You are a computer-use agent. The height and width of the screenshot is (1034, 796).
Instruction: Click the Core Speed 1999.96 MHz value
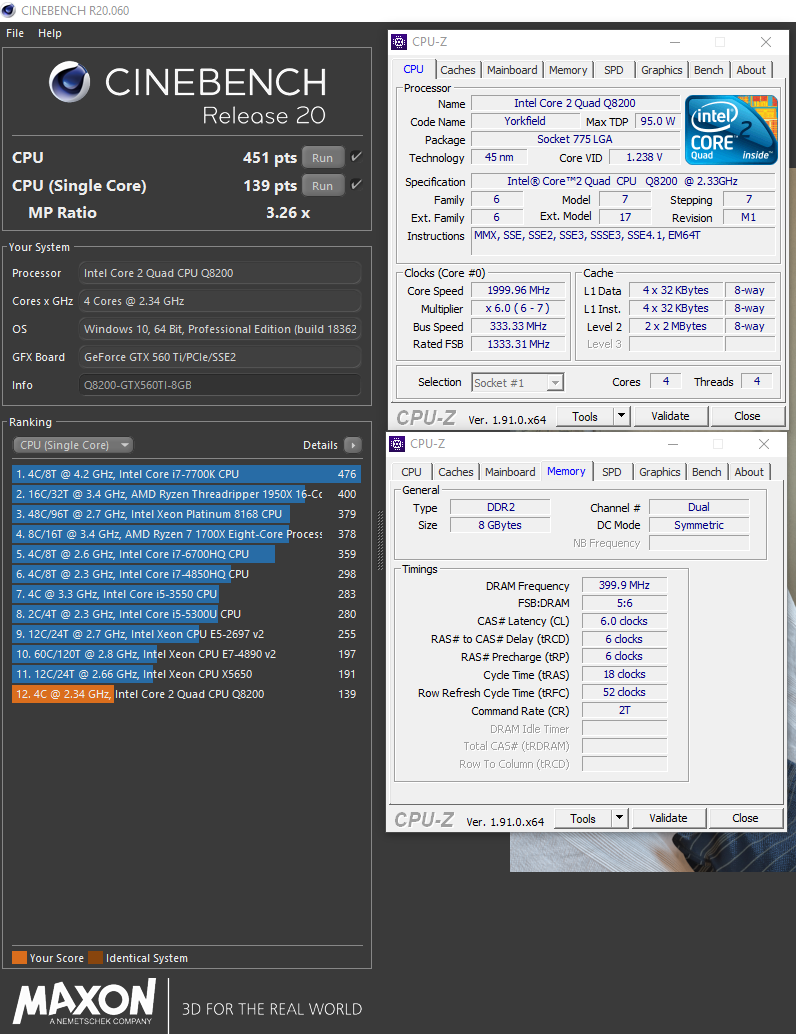pos(518,290)
